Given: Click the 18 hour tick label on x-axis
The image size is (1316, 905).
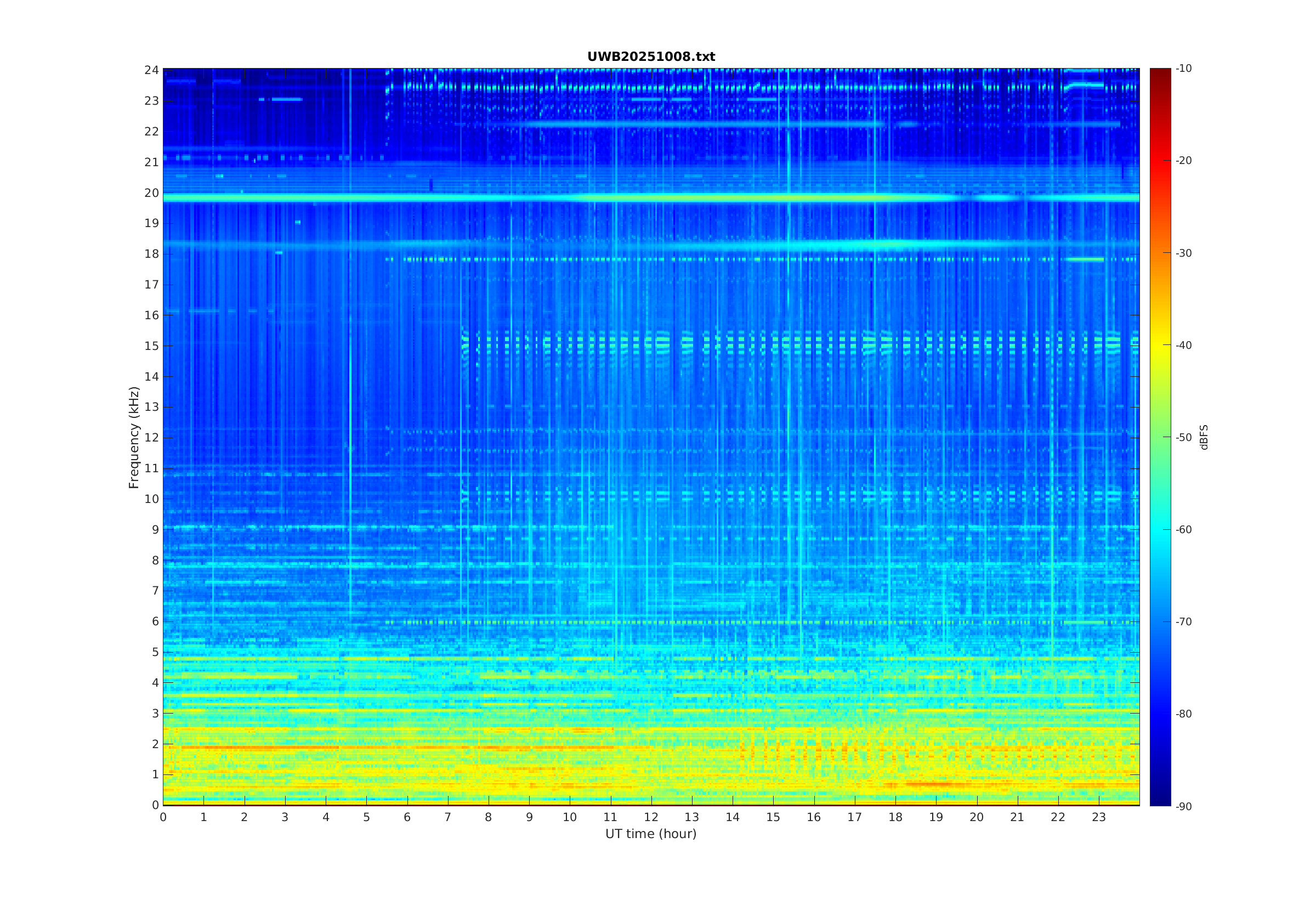Looking at the screenshot, I should click(x=895, y=817).
